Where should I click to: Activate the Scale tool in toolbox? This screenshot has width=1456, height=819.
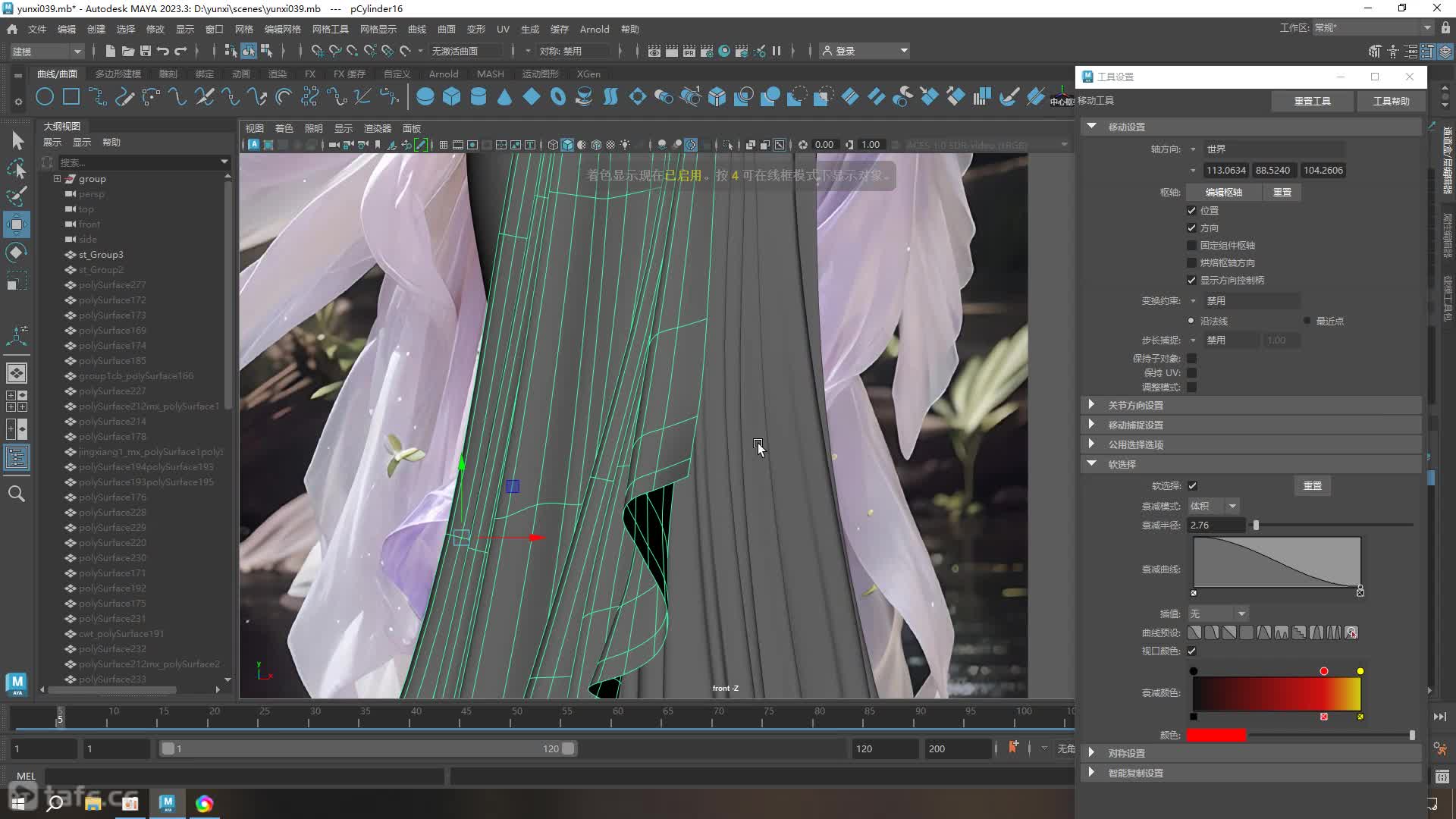tap(17, 281)
